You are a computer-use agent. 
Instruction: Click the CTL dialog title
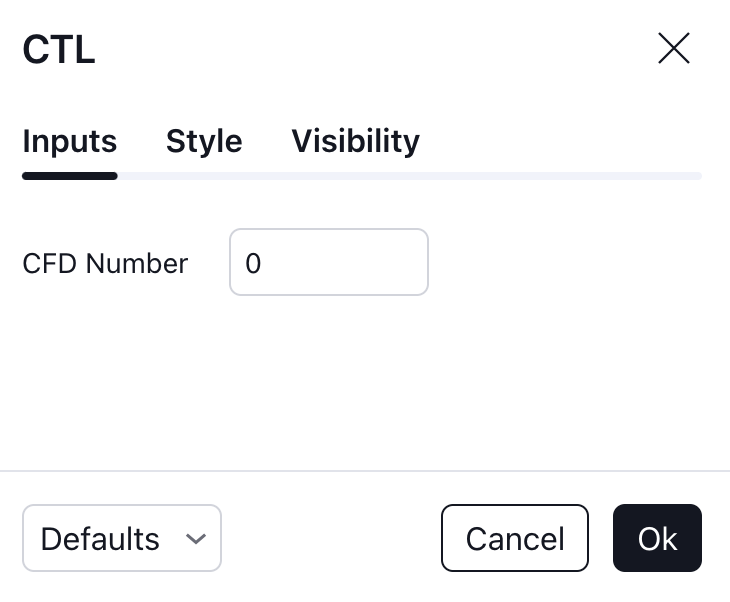(x=59, y=49)
